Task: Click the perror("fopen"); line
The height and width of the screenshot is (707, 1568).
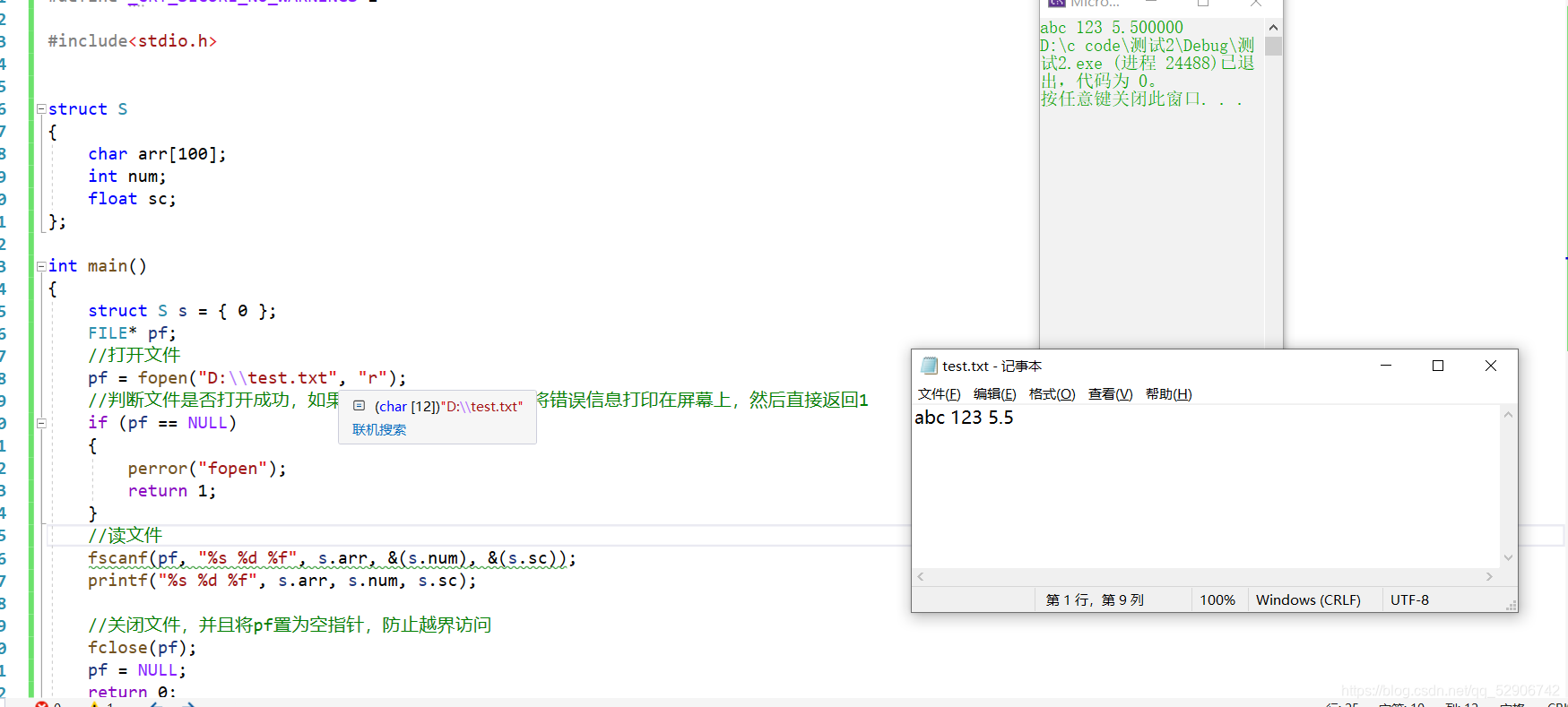Action: pyautogui.click(x=207, y=469)
